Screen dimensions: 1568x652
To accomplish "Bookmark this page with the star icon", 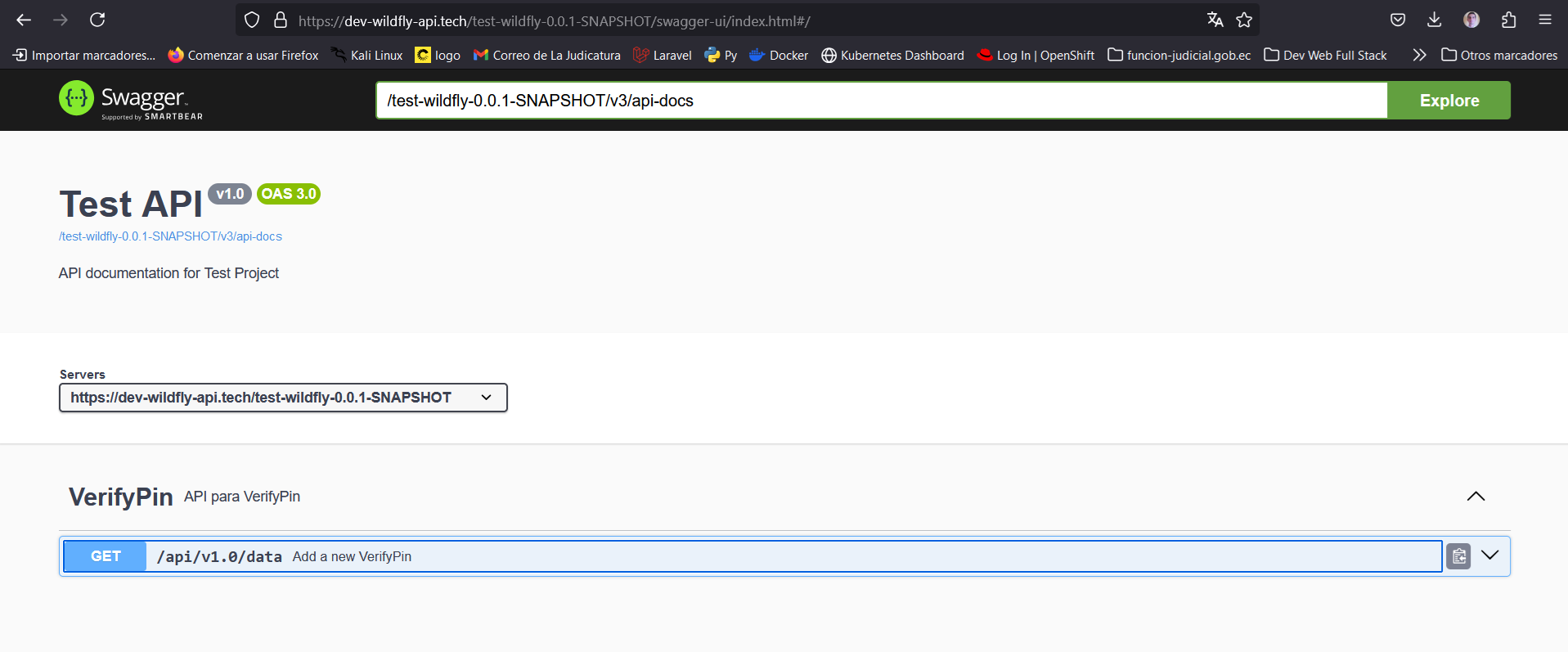I will click(x=1244, y=20).
